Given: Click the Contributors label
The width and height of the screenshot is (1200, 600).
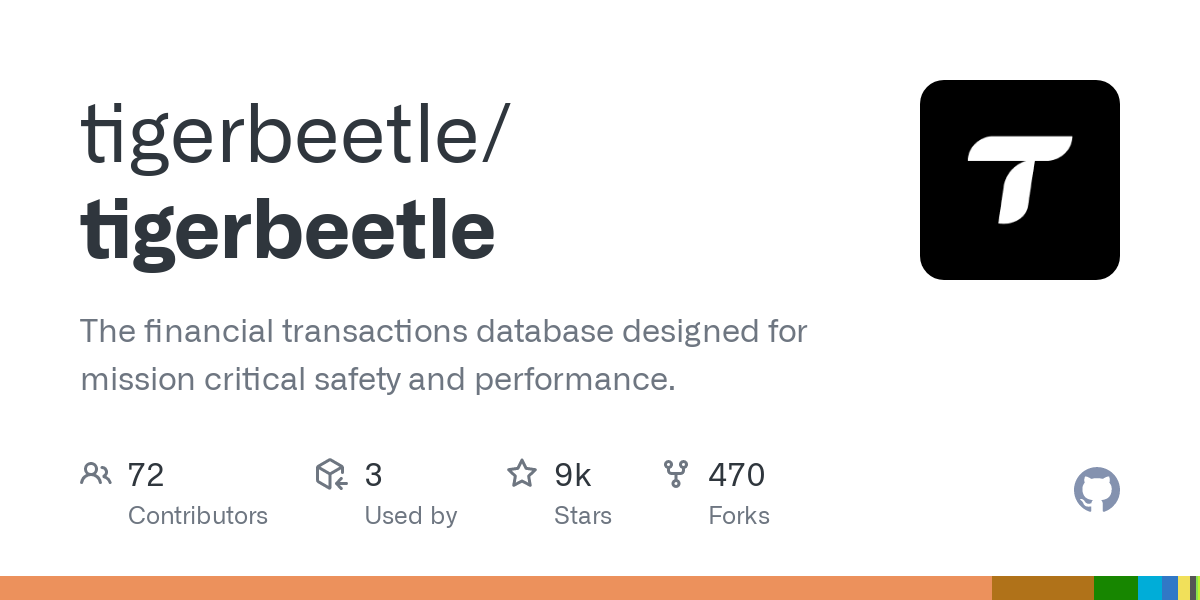Looking at the screenshot, I should click(198, 516).
